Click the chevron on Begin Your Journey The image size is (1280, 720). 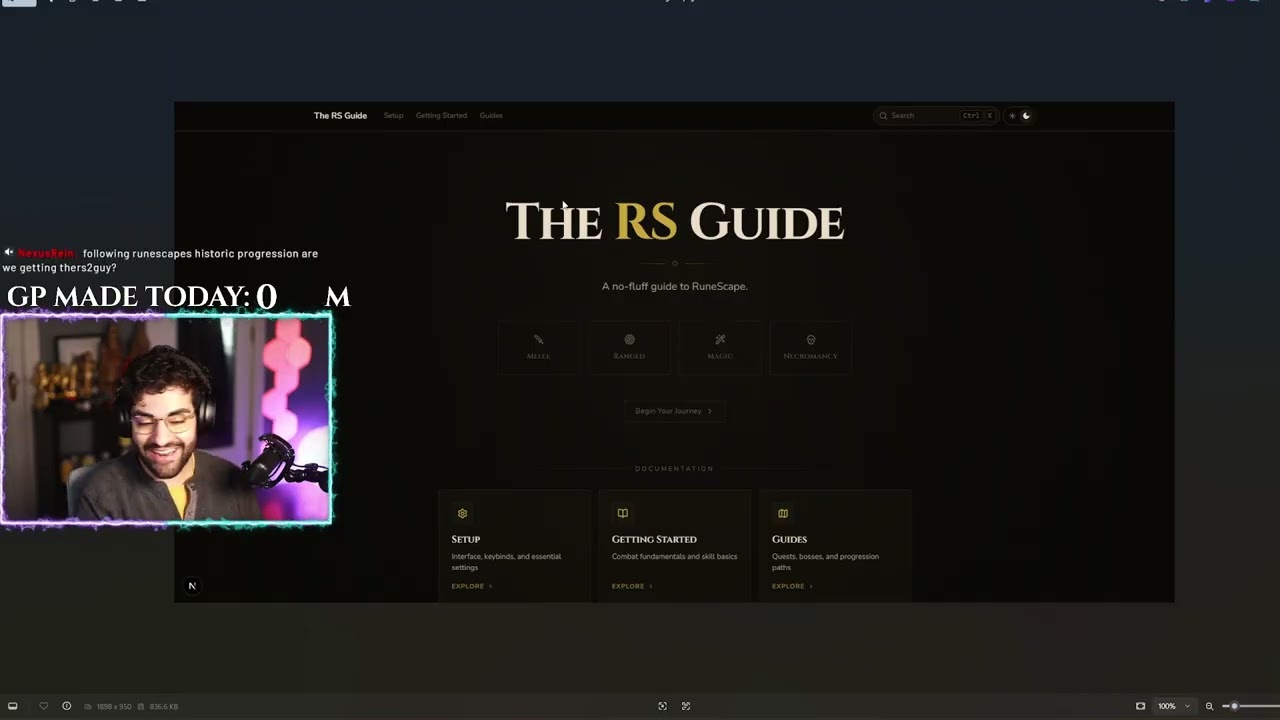pos(710,411)
